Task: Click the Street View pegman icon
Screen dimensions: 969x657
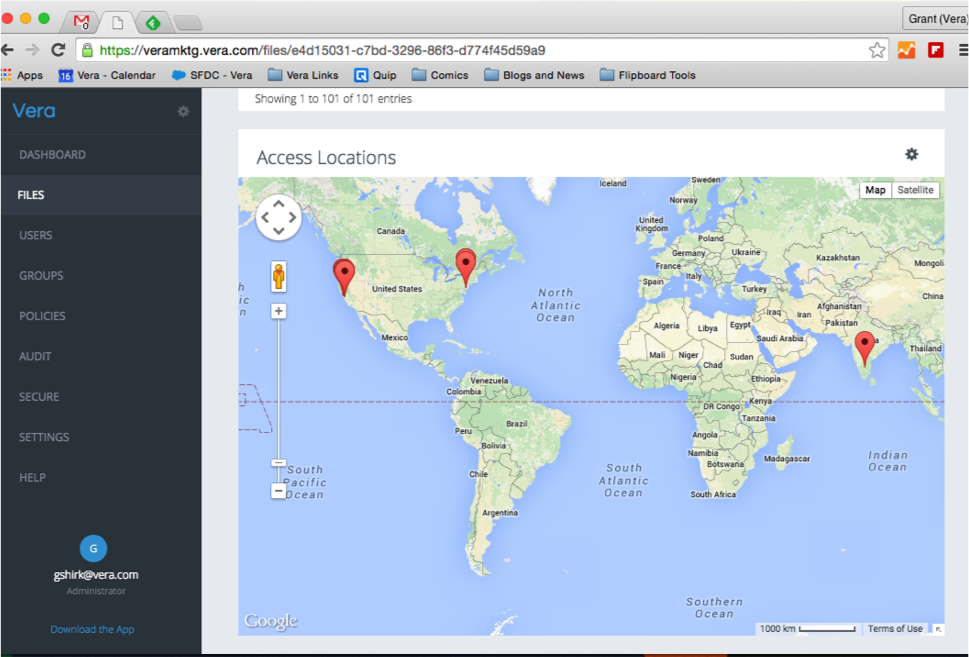Action: coord(278,276)
